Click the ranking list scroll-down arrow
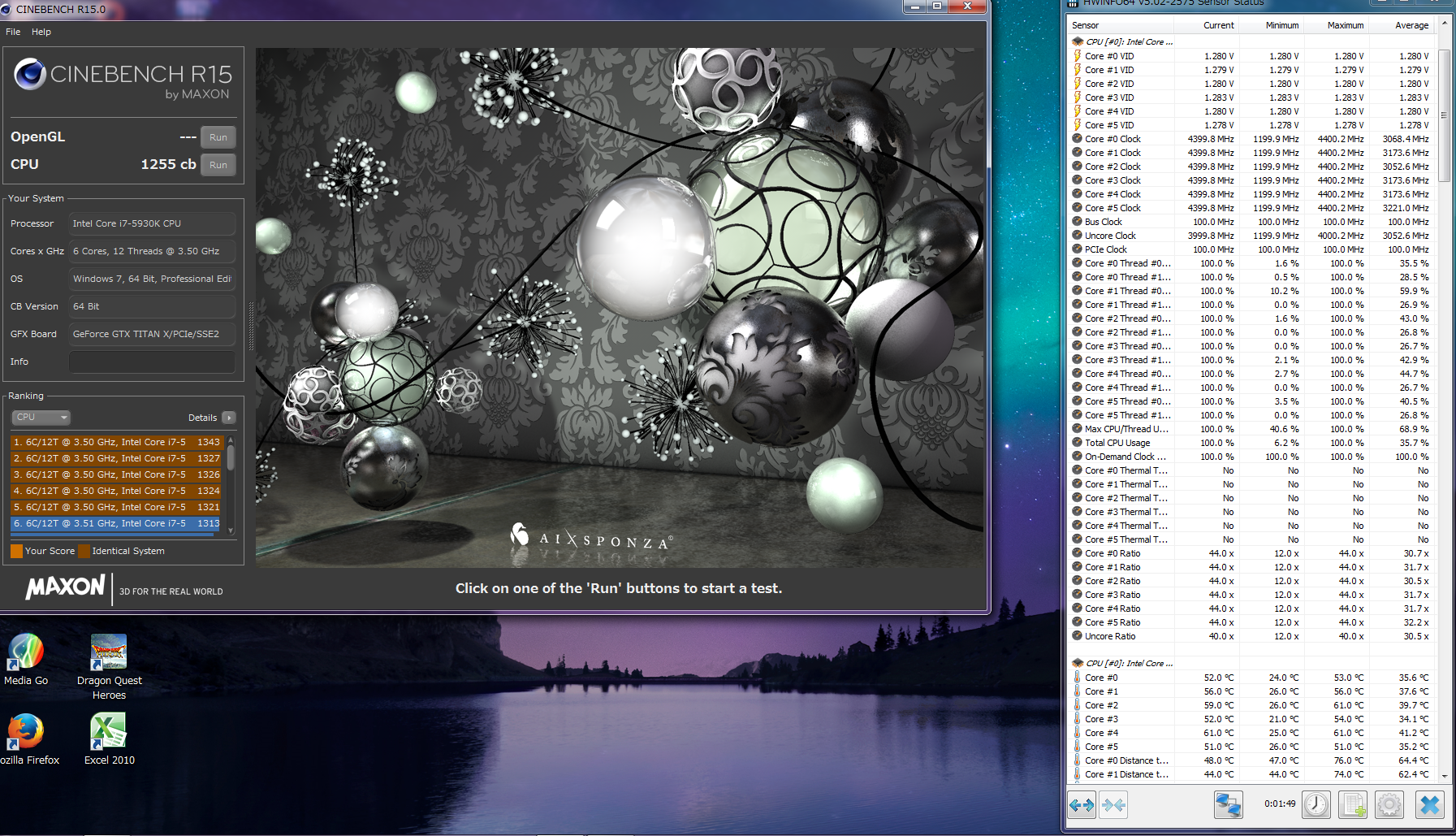The height and width of the screenshot is (836, 1456). (231, 530)
